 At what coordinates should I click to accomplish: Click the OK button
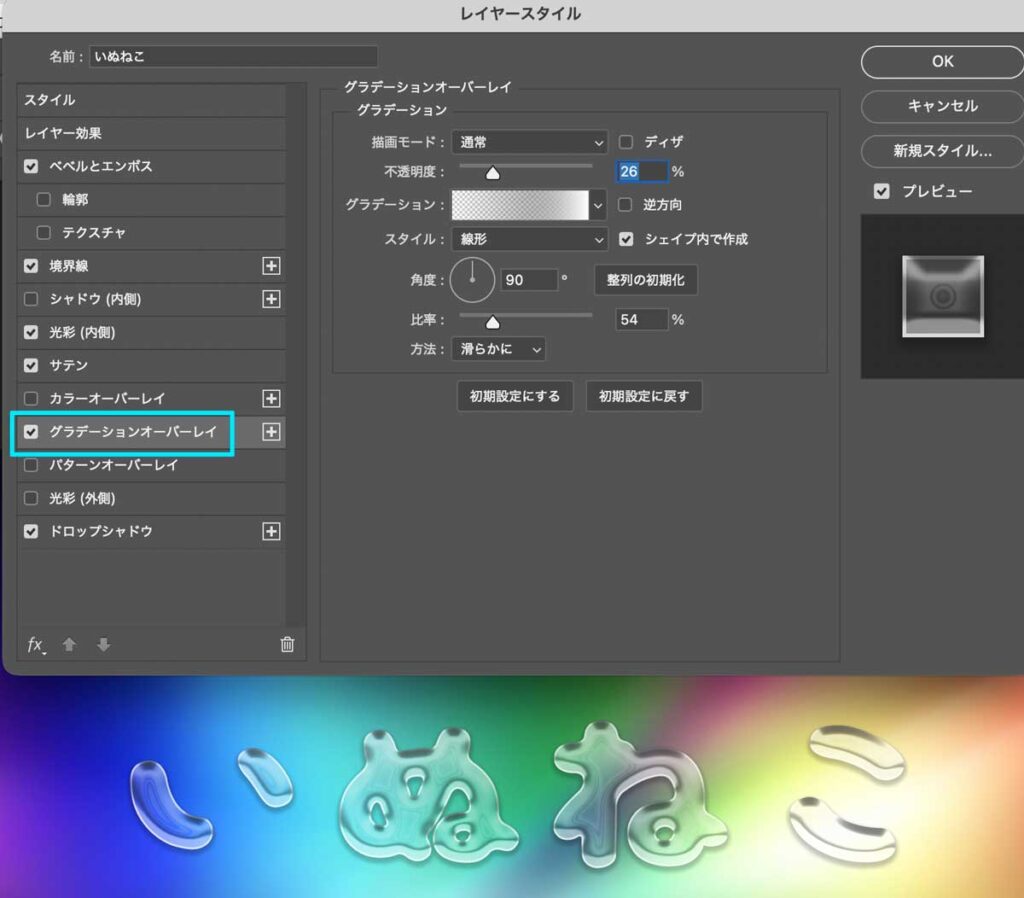(940, 61)
